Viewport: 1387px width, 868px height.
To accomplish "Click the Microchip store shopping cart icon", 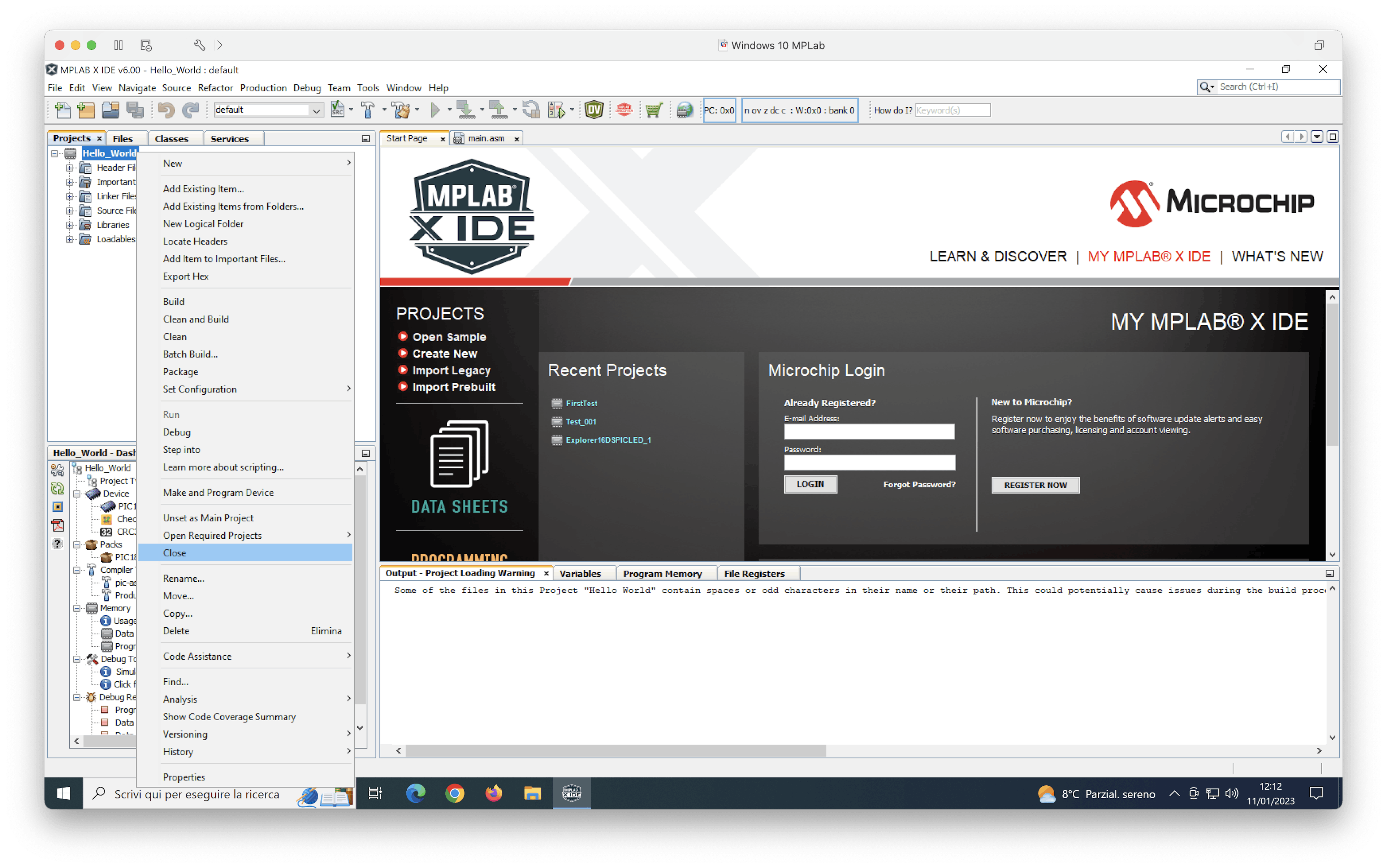I will coord(653,110).
